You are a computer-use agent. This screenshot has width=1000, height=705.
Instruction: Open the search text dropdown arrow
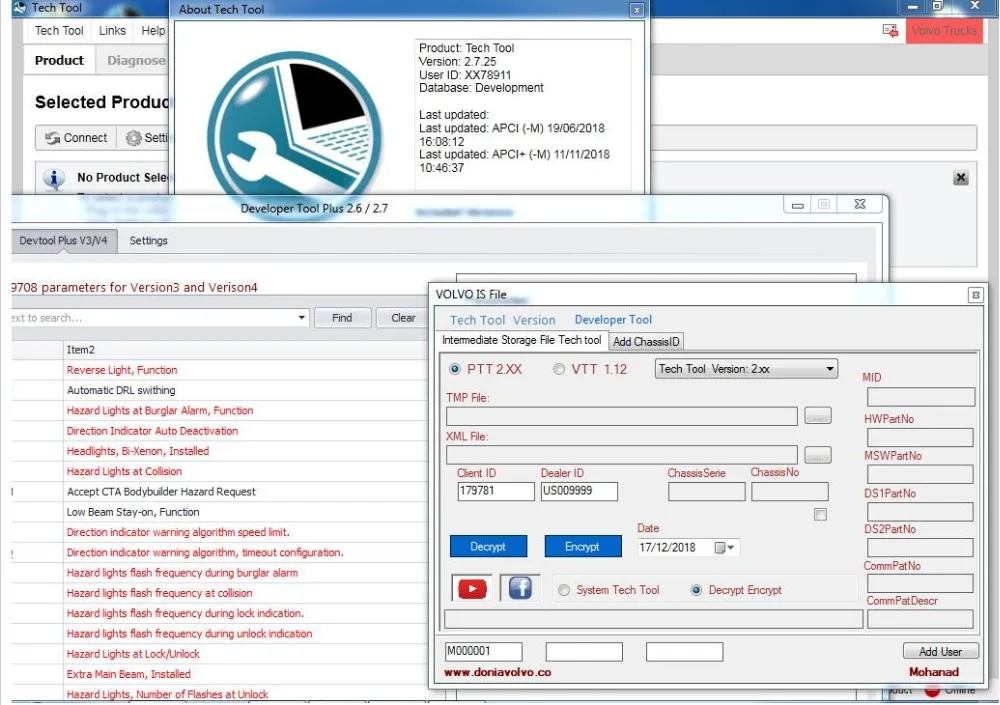point(300,317)
